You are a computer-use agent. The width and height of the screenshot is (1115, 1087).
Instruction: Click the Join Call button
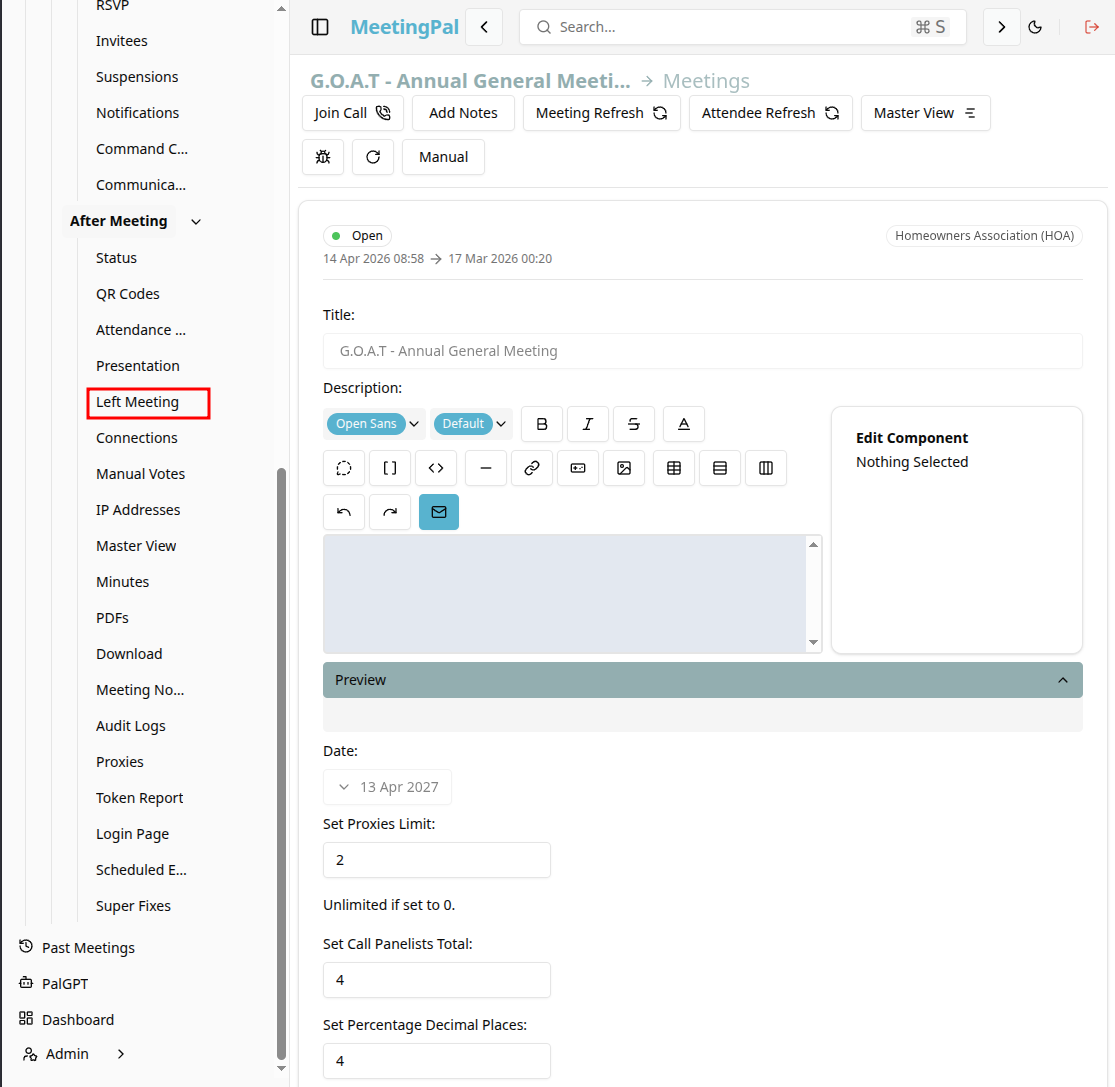(353, 113)
